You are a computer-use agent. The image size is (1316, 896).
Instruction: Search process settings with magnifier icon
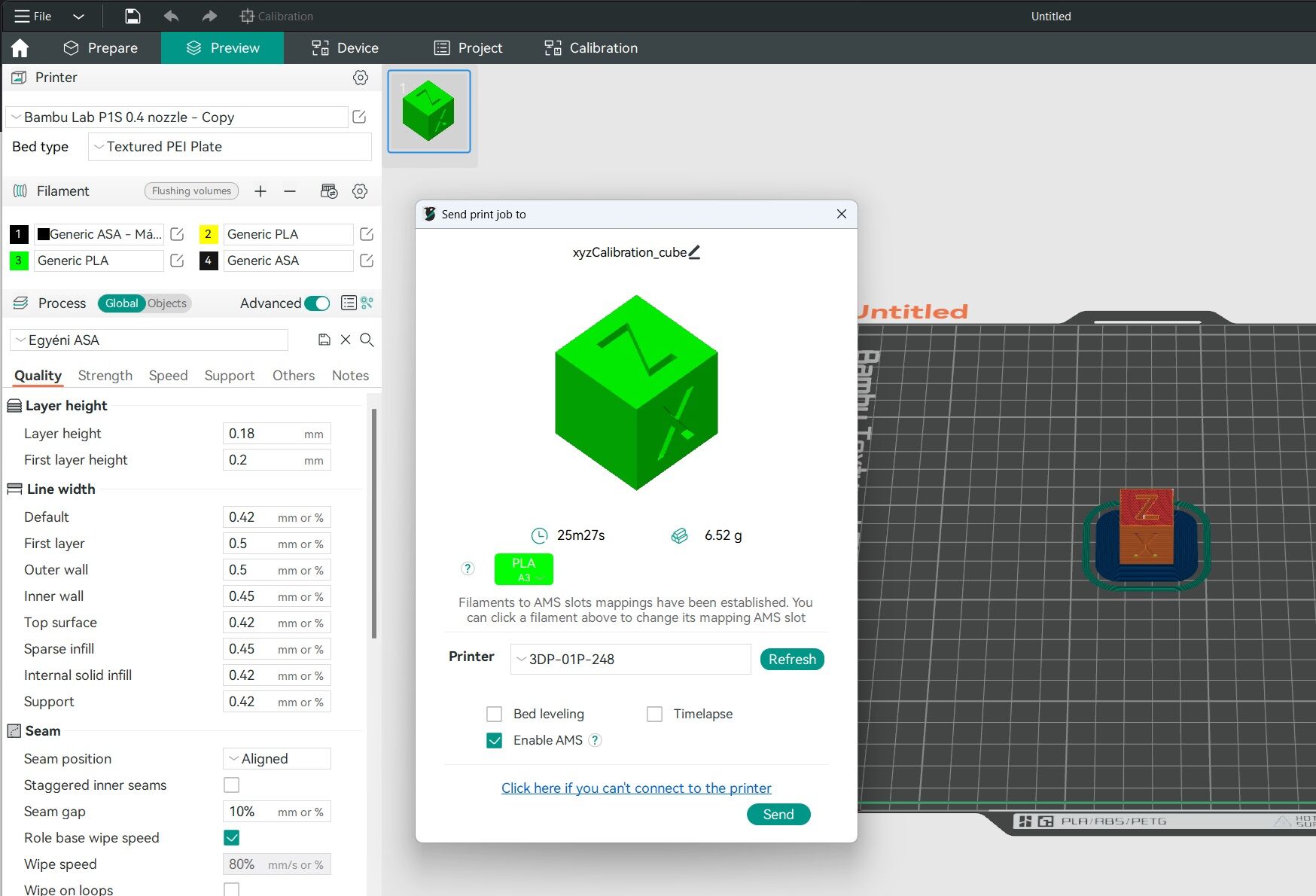367,340
